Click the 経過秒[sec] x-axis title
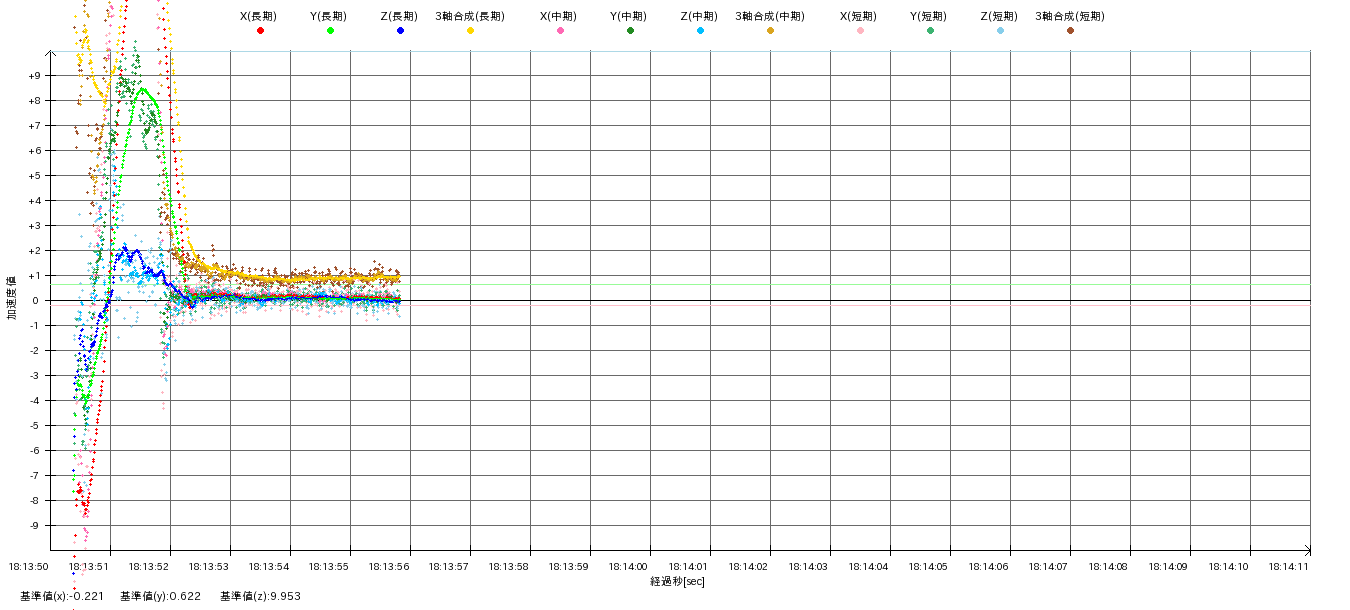 (x=677, y=581)
